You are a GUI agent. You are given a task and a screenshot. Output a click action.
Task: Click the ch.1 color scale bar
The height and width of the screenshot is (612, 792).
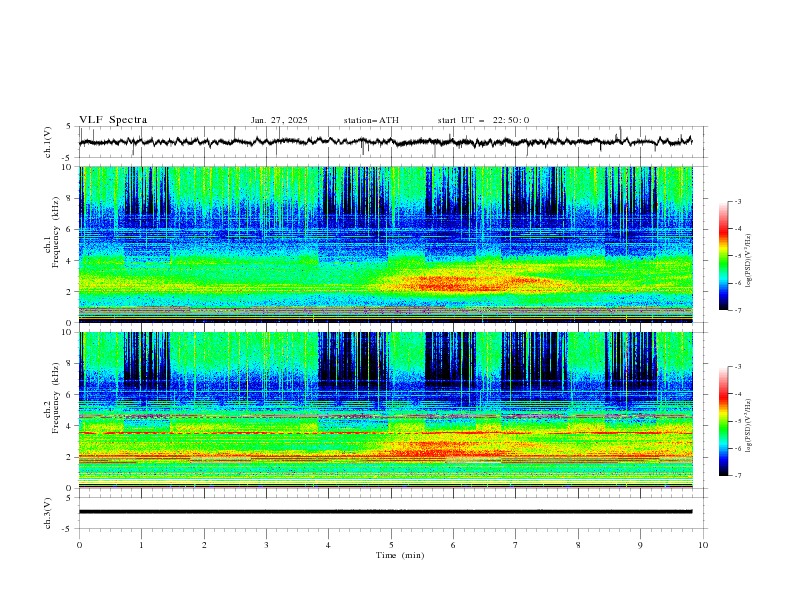[723, 256]
